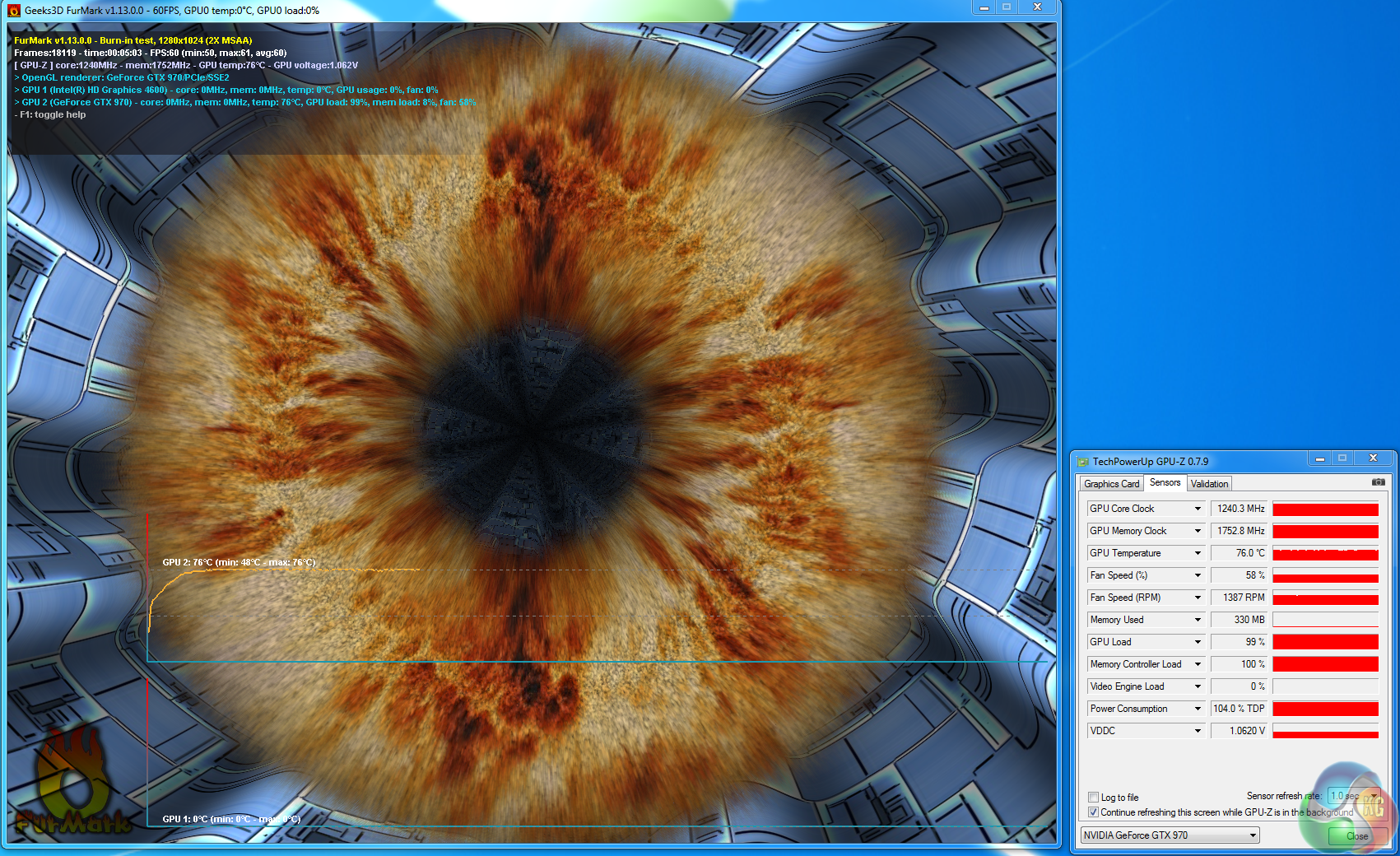This screenshot has height=856, width=1400.
Task: Expand the Fan Speed (RPM) dropdown
Action: pyautogui.click(x=1198, y=598)
